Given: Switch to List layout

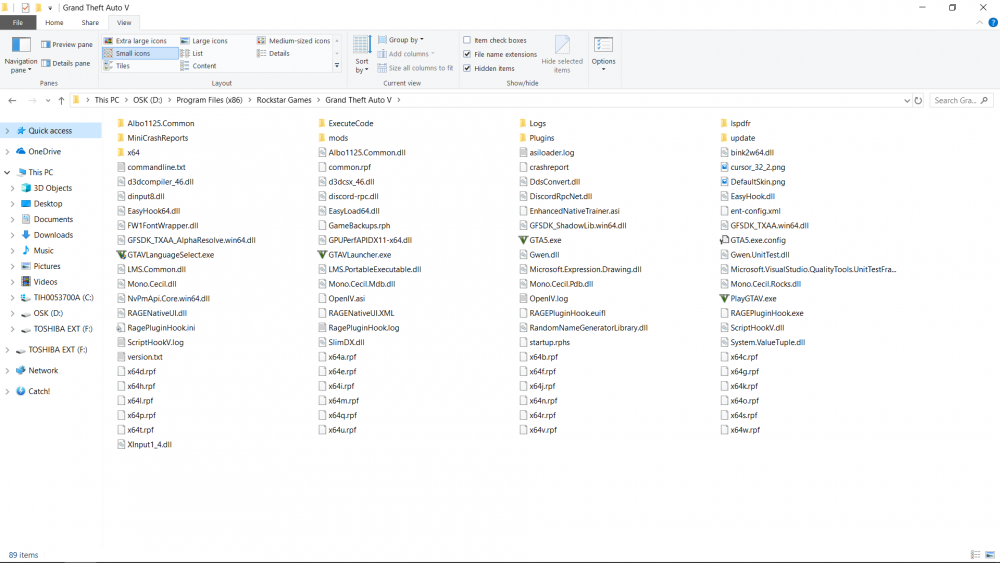Looking at the screenshot, I should (191, 54).
